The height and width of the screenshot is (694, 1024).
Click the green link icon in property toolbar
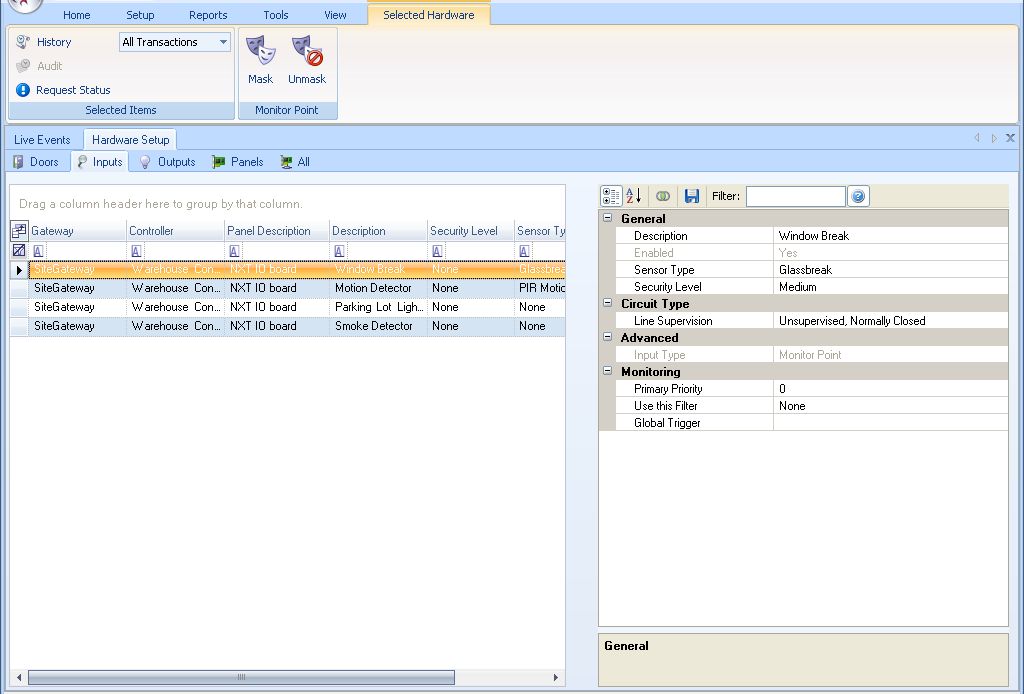(x=662, y=196)
